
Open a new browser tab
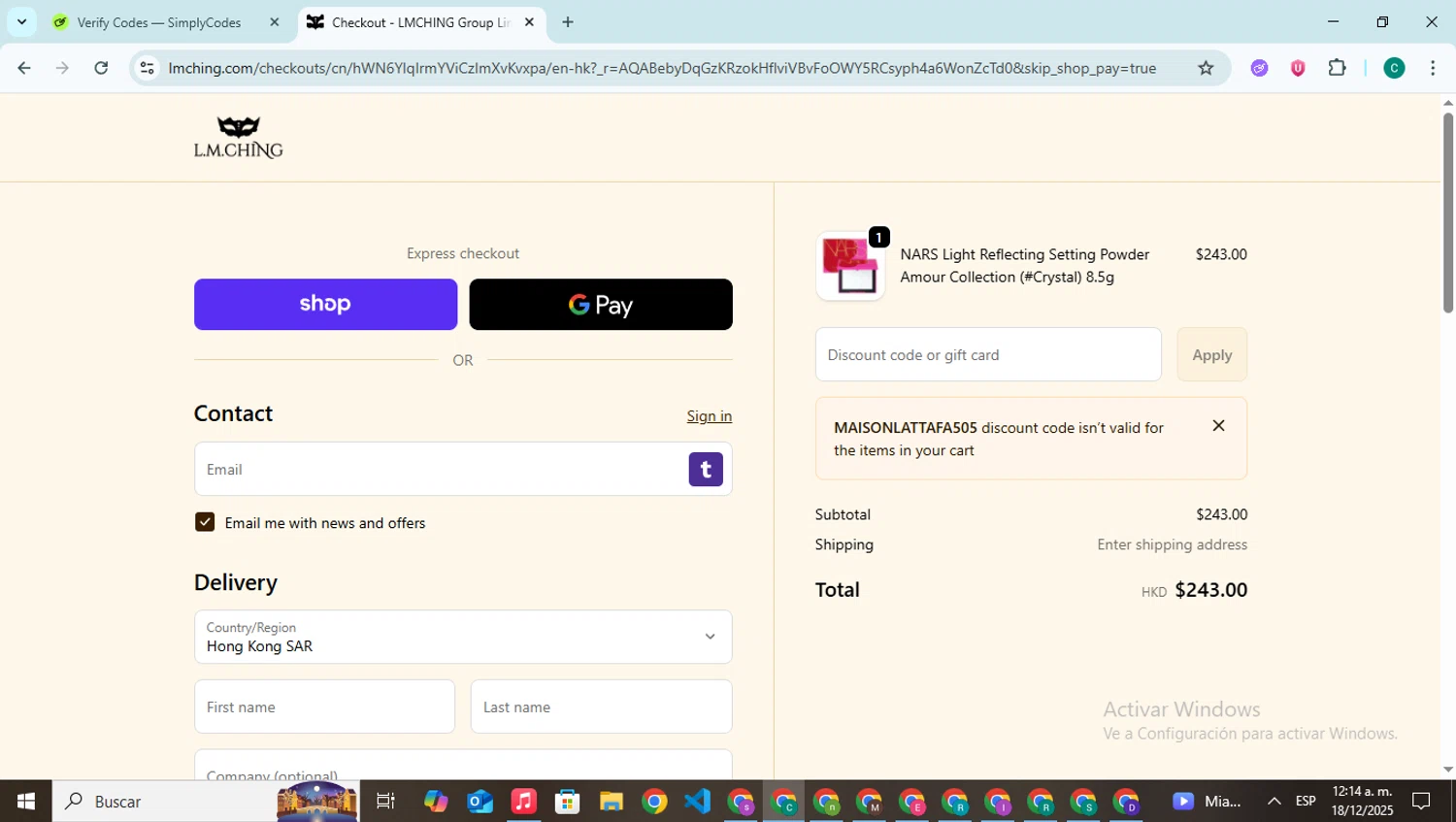click(x=568, y=21)
